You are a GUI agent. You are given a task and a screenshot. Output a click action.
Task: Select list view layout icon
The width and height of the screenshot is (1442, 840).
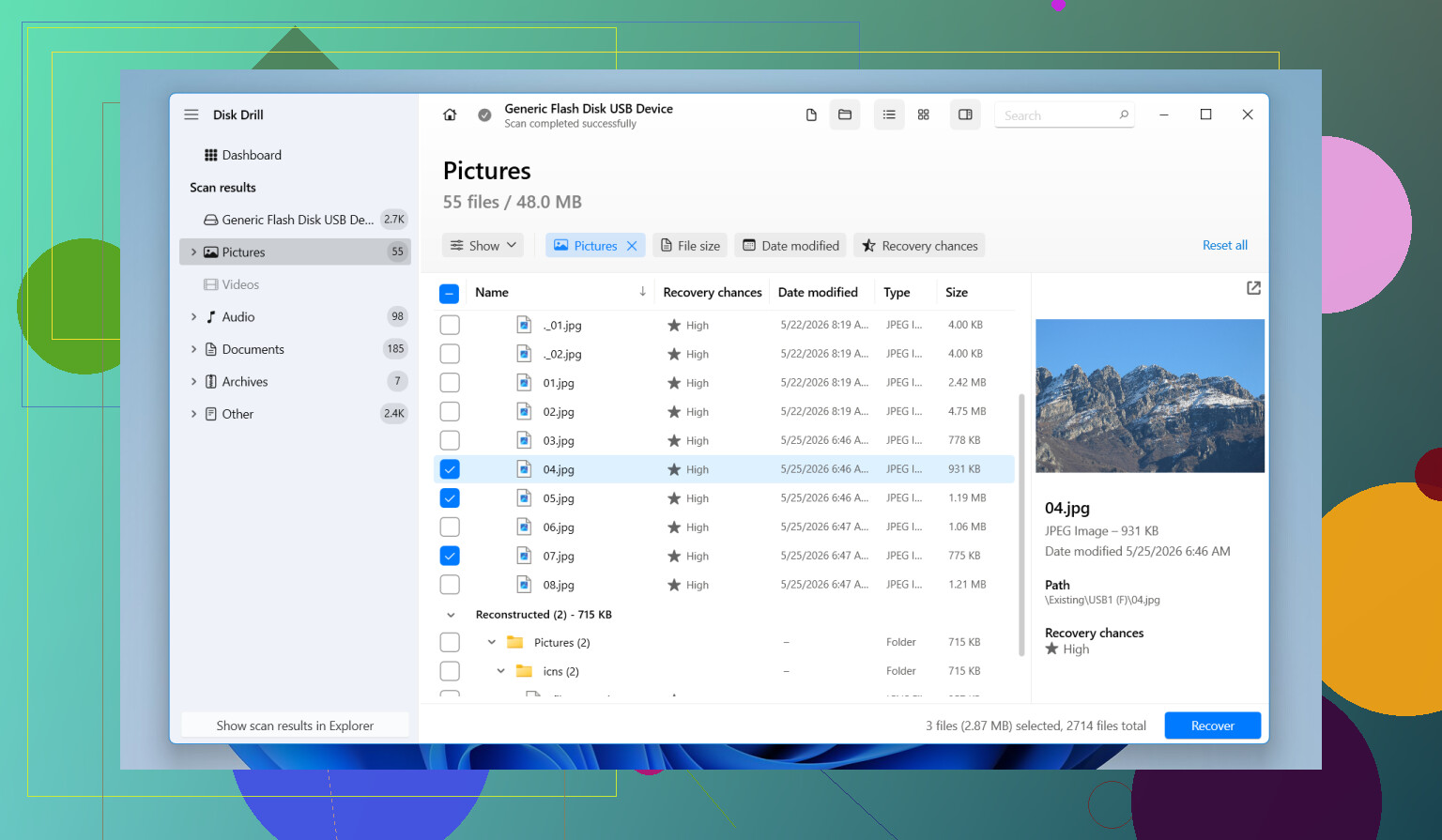(x=889, y=115)
